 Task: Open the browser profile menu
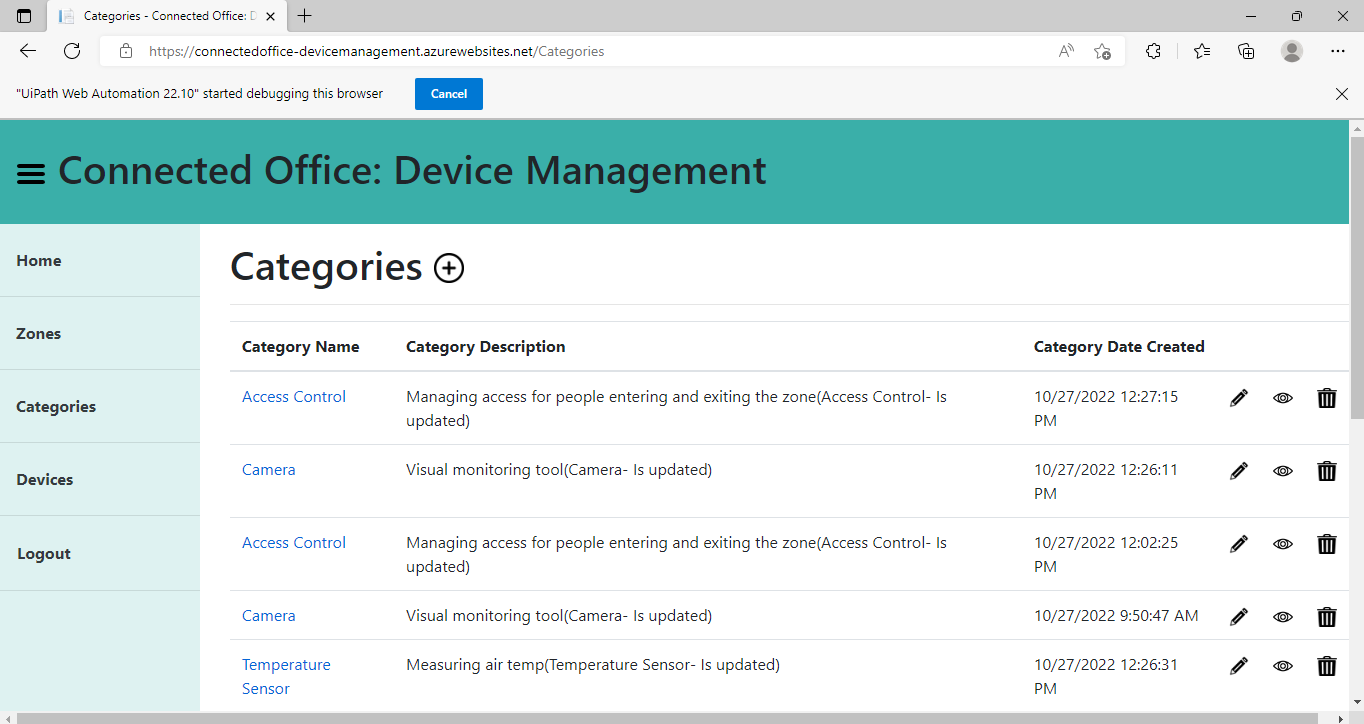pos(1292,51)
